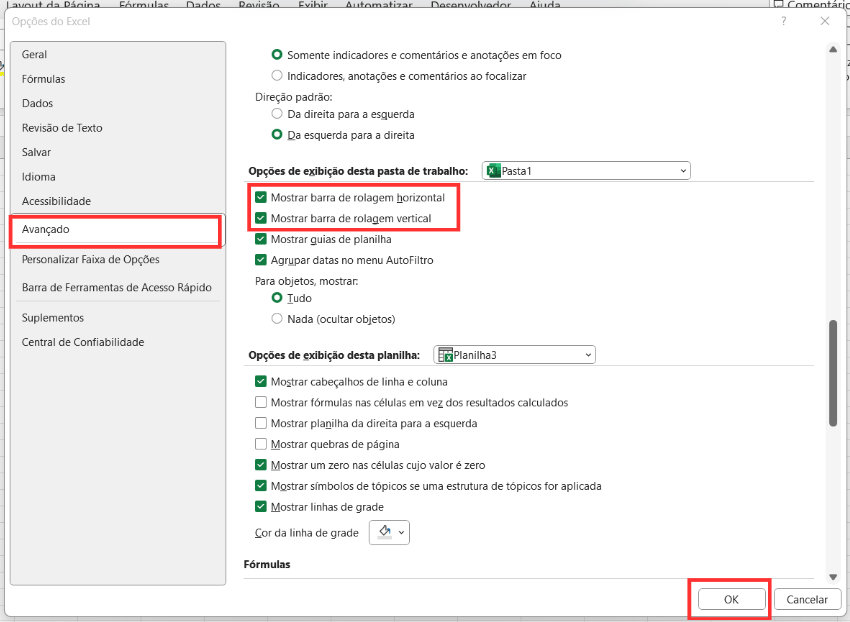Click the scroll up arrow in options panel

click(x=832, y=49)
